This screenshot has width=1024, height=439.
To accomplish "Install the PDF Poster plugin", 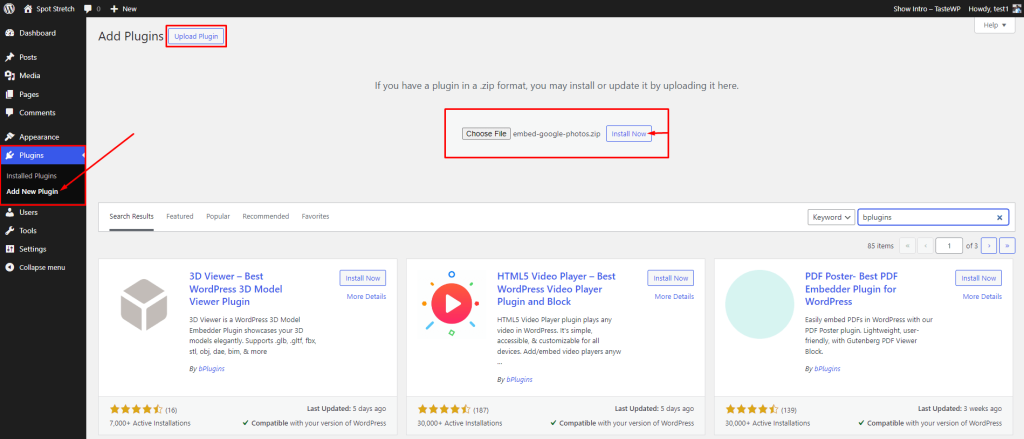I will point(978,278).
